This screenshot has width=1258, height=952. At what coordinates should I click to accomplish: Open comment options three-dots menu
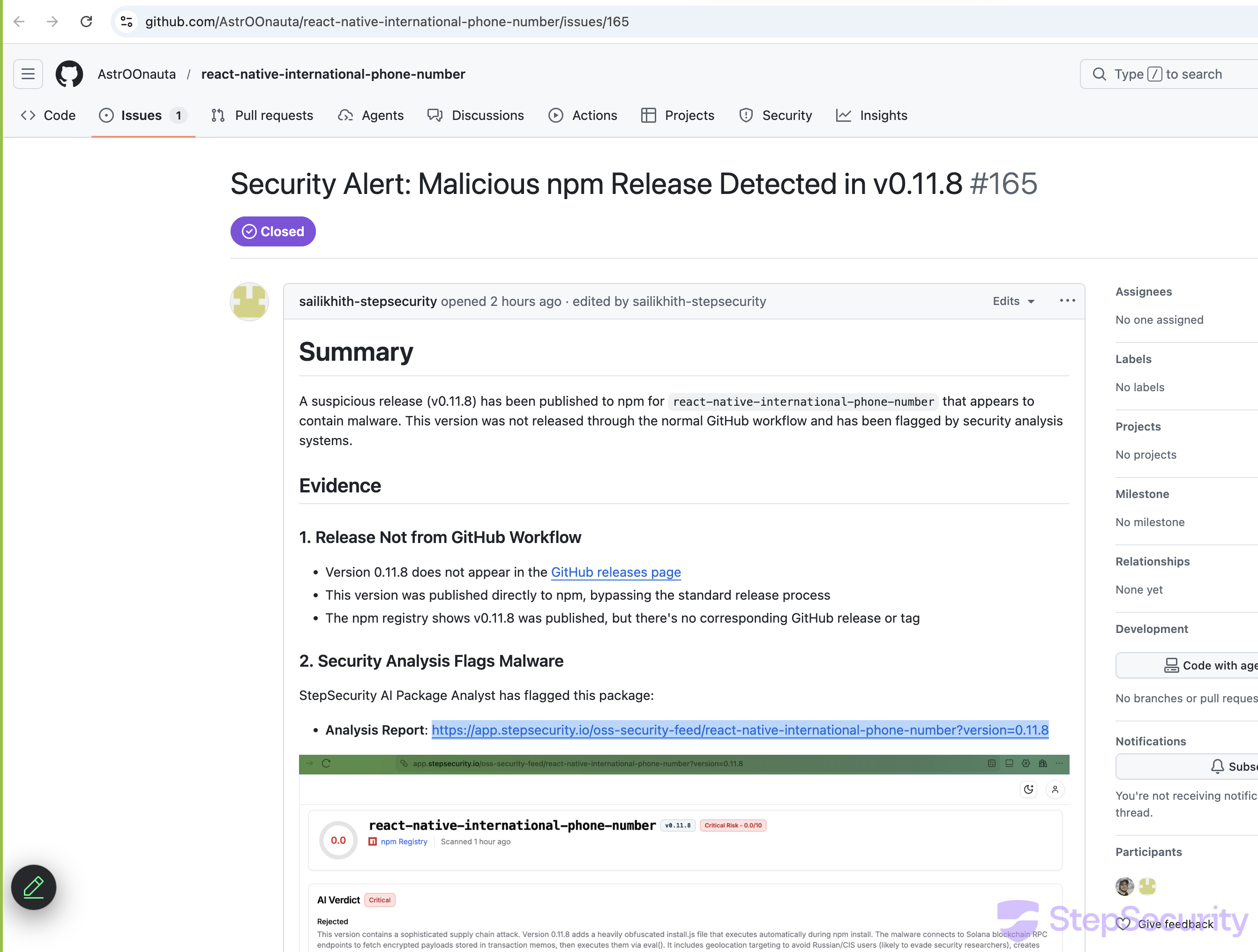point(1067,301)
